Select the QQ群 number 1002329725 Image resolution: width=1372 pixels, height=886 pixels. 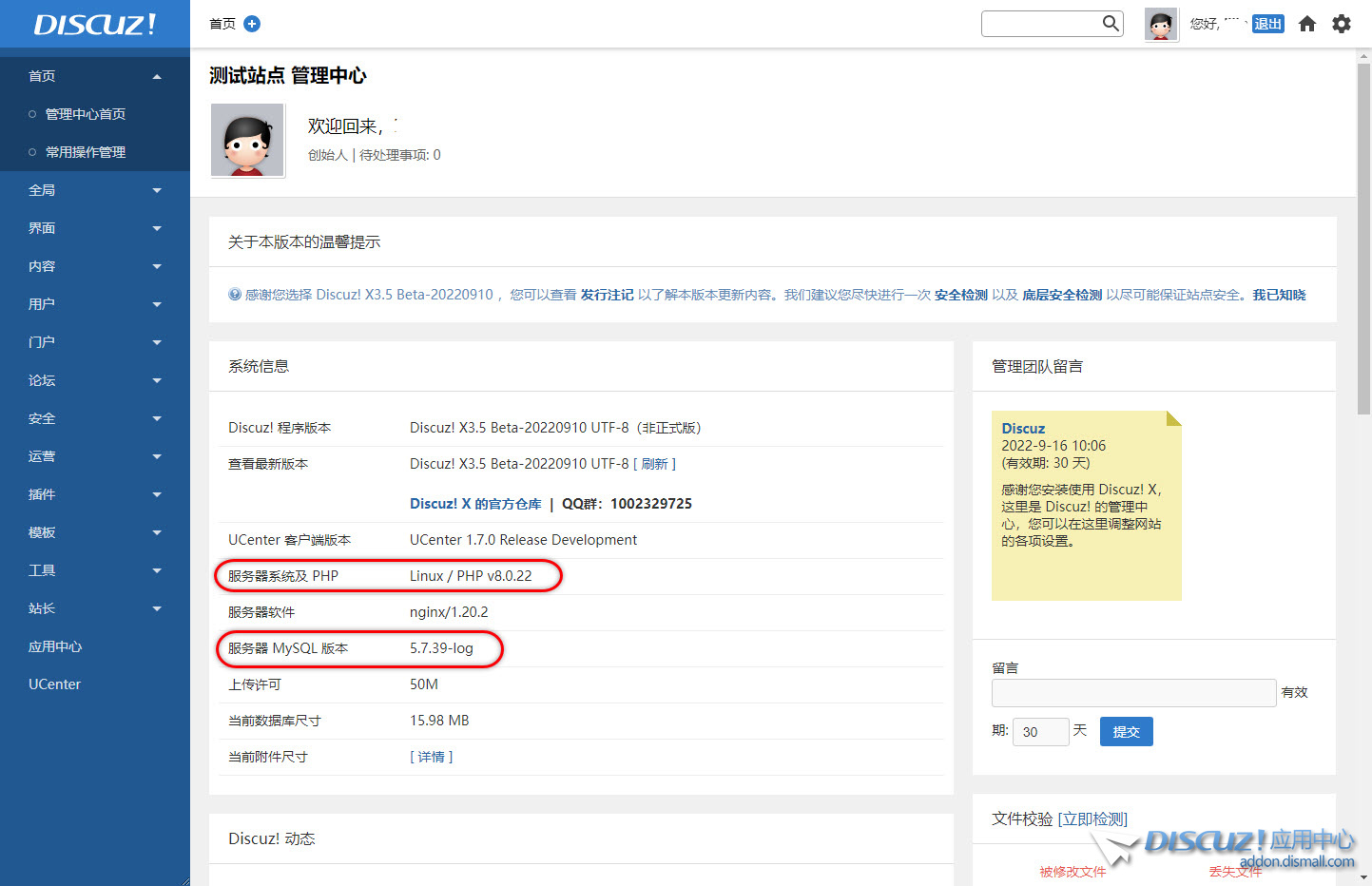coord(651,504)
